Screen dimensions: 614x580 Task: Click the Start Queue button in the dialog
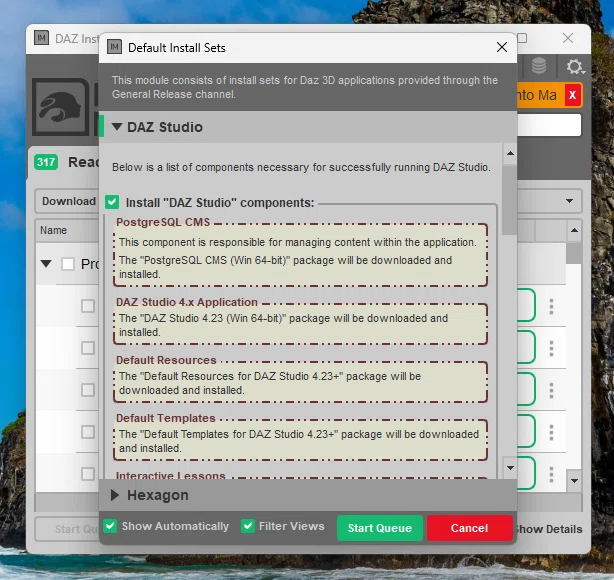point(379,528)
